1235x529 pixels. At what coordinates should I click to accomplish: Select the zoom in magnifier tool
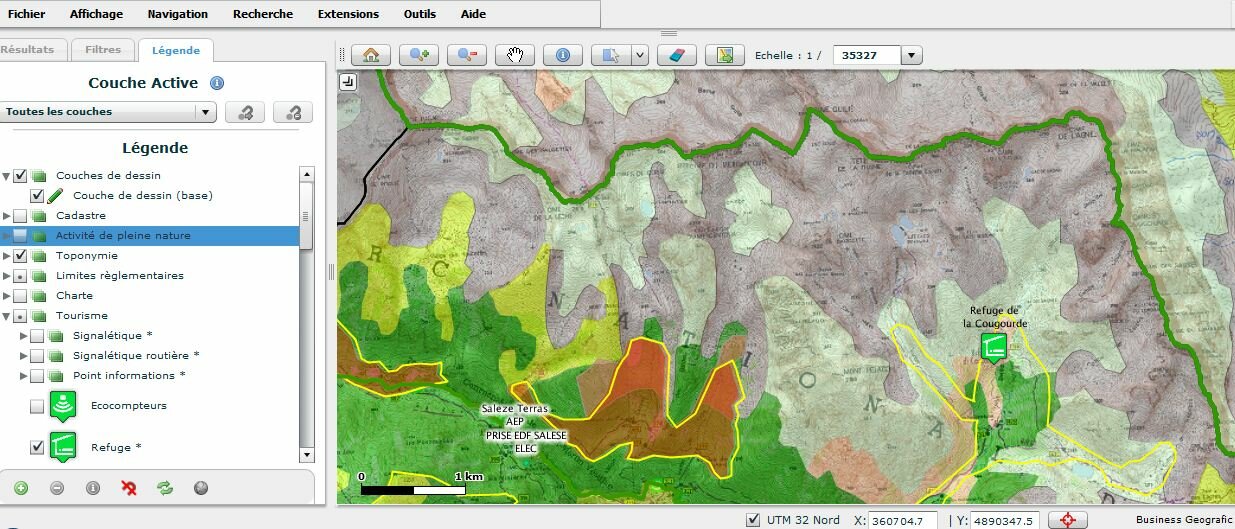click(419, 55)
